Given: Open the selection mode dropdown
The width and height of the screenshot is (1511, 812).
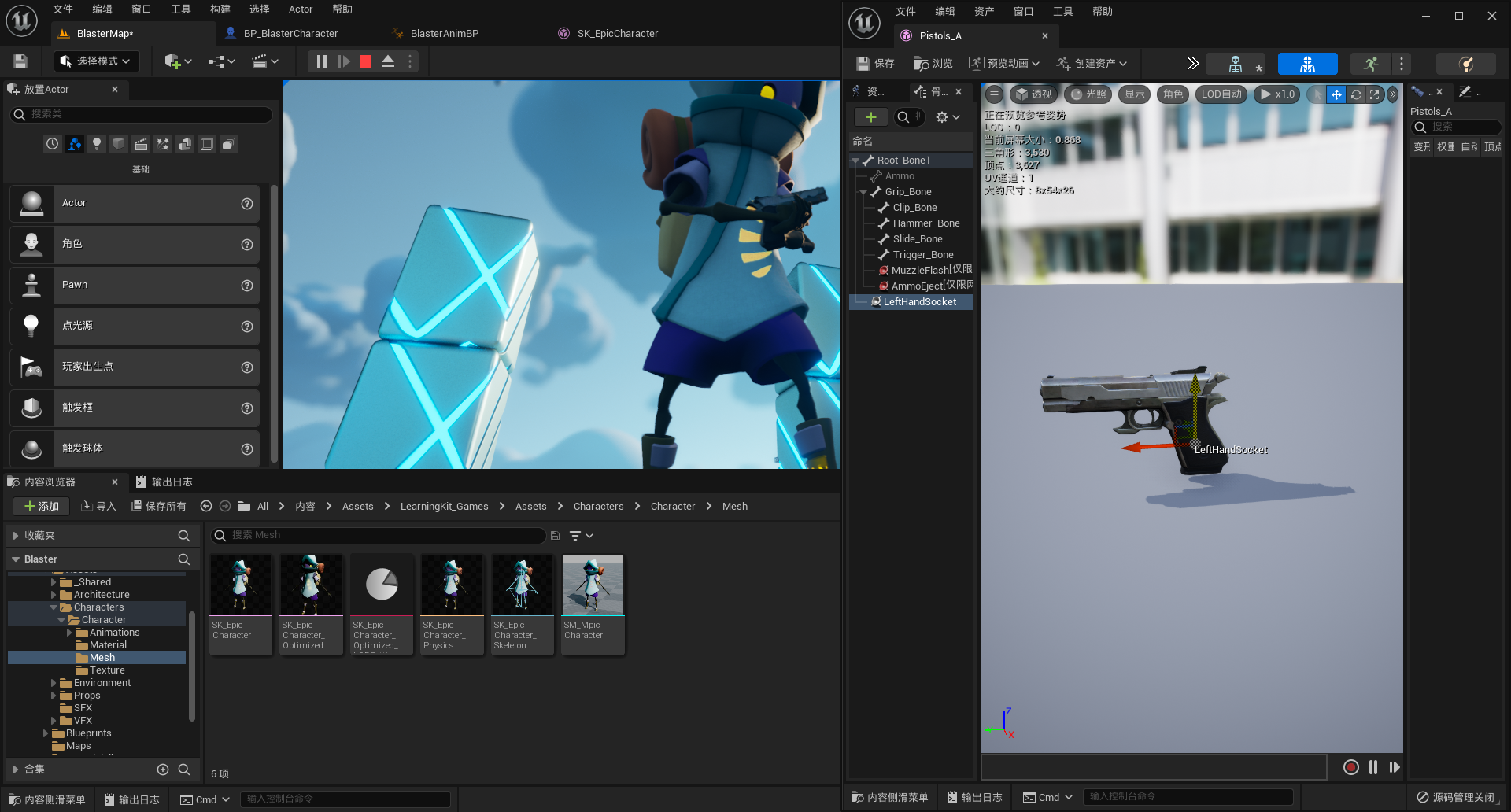Looking at the screenshot, I should tap(97, 61).
